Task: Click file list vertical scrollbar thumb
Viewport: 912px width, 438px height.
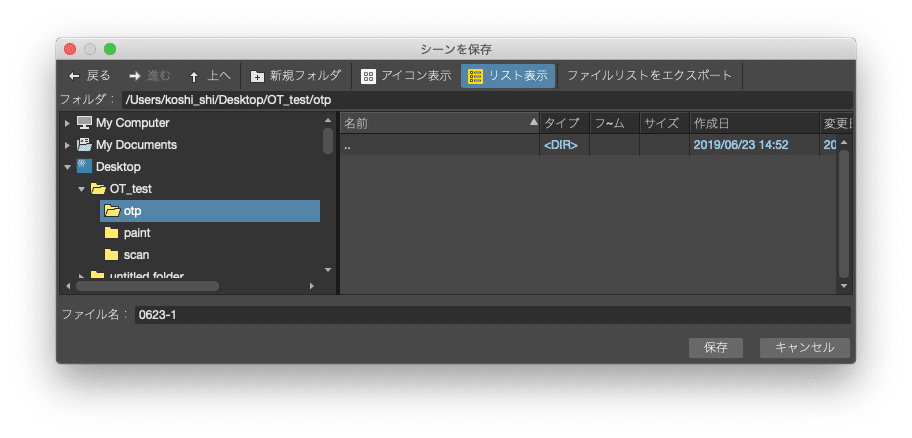Action: [844, 213]
